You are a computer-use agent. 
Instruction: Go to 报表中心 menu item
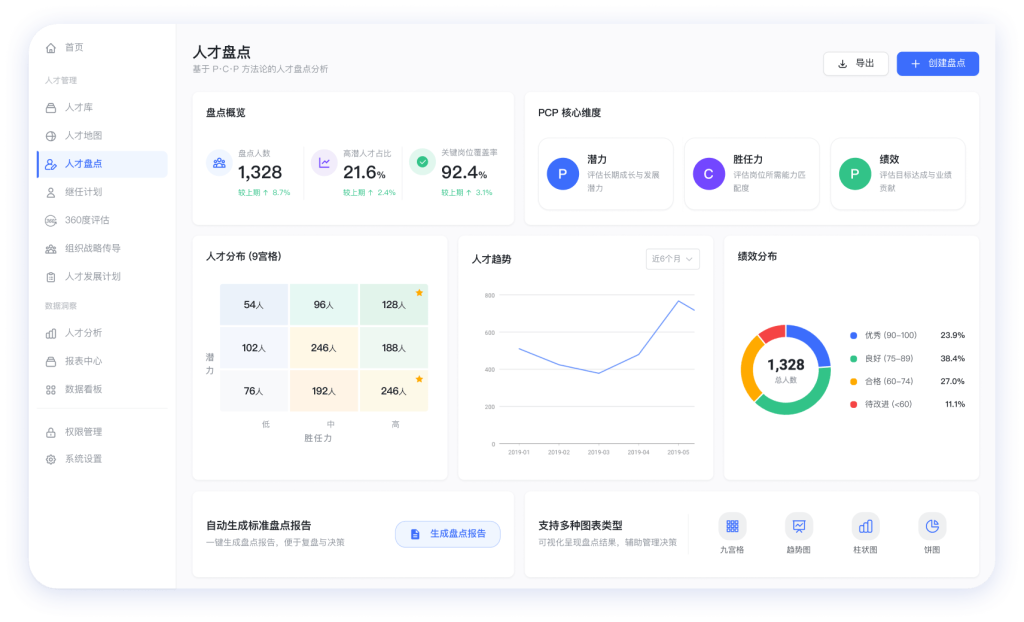(102, 361)
